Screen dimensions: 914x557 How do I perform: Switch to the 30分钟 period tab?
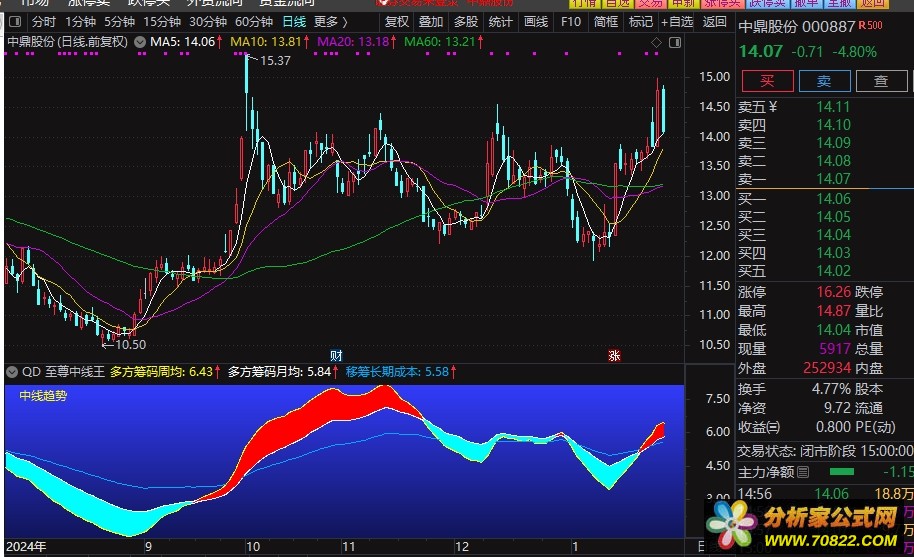tap(208, 22)
